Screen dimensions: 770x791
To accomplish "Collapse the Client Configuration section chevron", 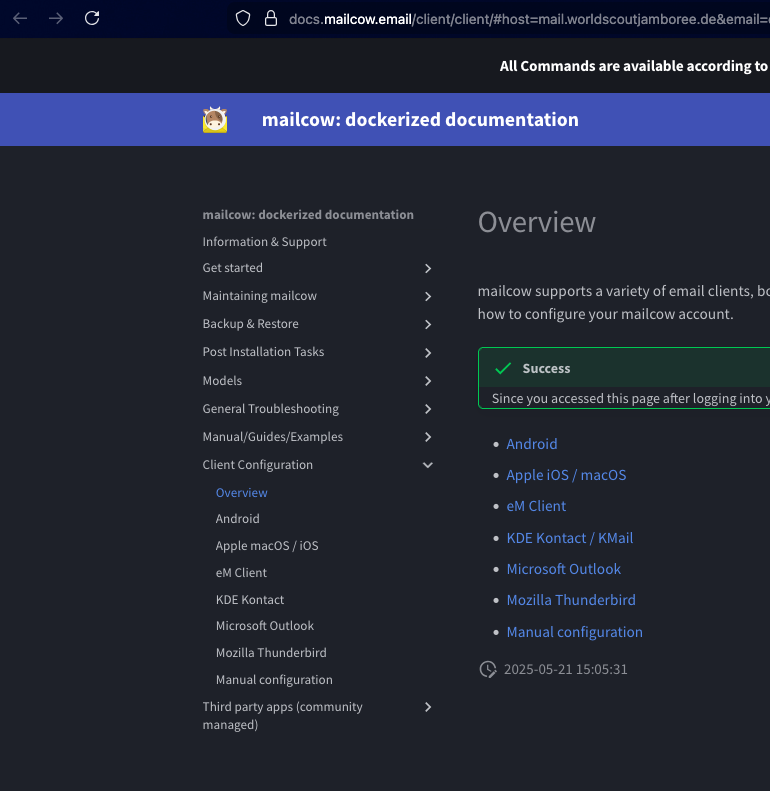I will (428, 465).
